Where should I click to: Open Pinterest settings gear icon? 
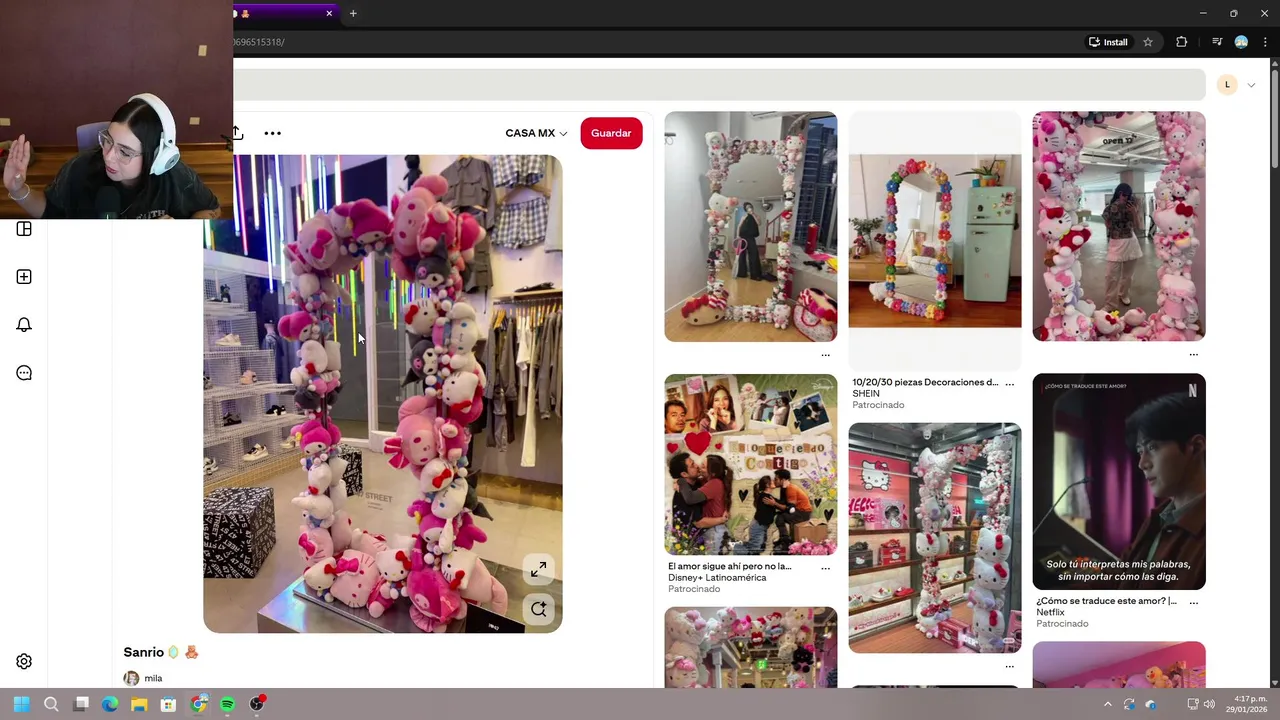24,662
